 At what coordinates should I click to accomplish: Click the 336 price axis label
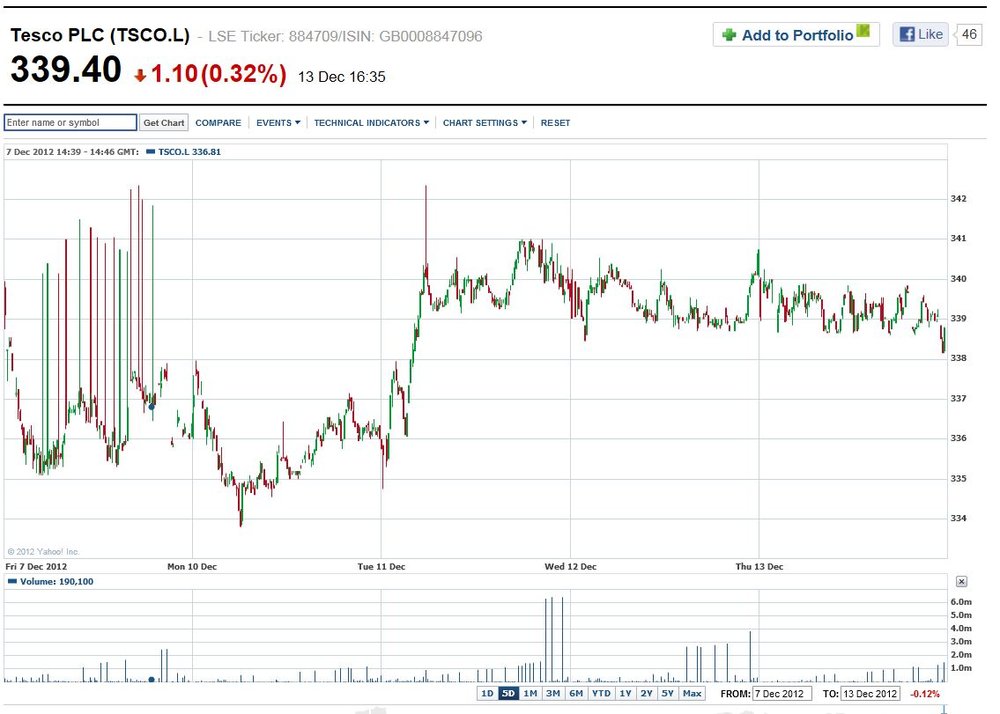coord(959,438)
